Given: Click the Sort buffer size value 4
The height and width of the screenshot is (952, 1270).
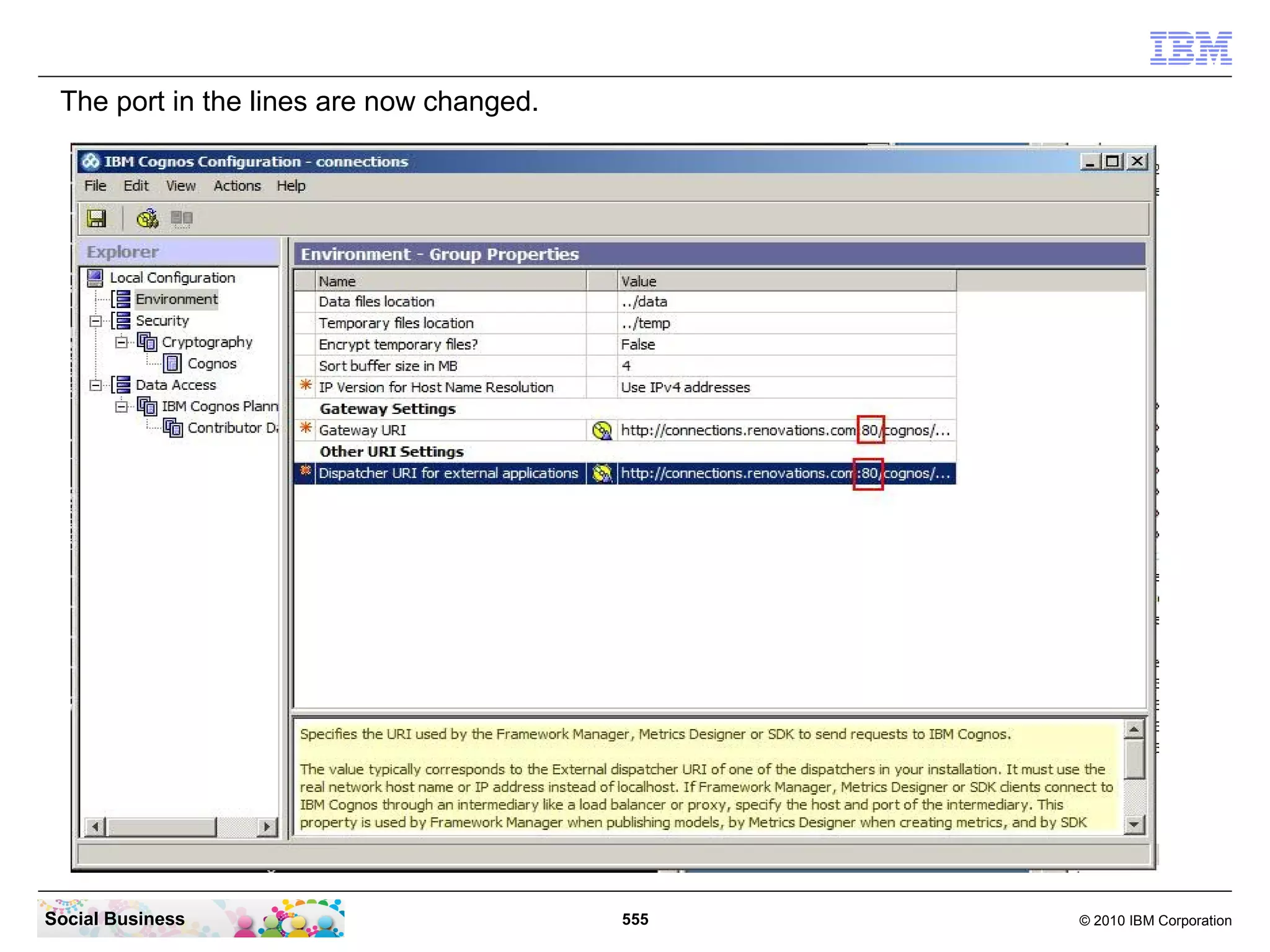Looking at the screenshot, I should tap(786, 366).
